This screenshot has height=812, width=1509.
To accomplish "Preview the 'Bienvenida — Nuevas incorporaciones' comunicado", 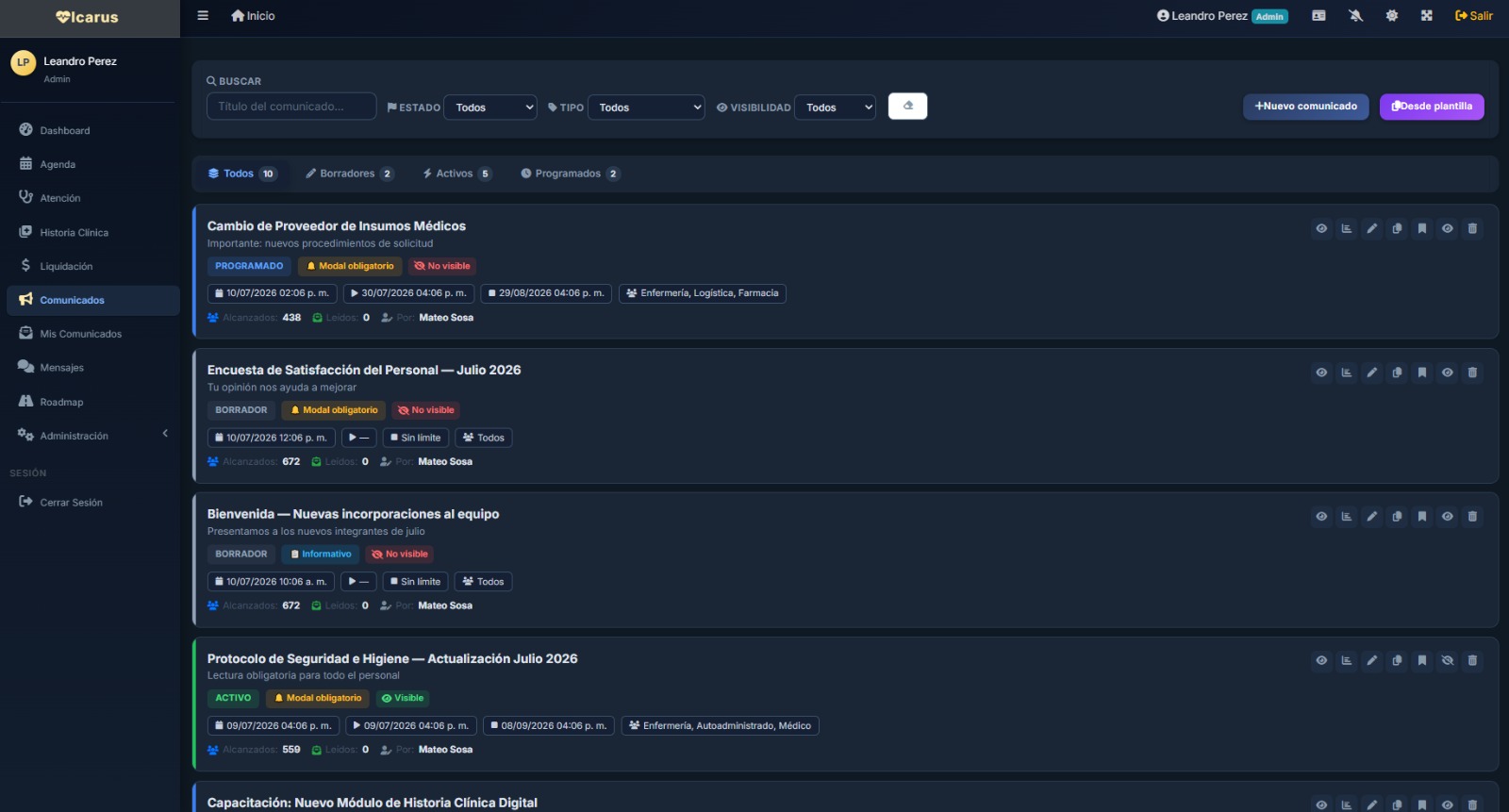I will 1321,516.
